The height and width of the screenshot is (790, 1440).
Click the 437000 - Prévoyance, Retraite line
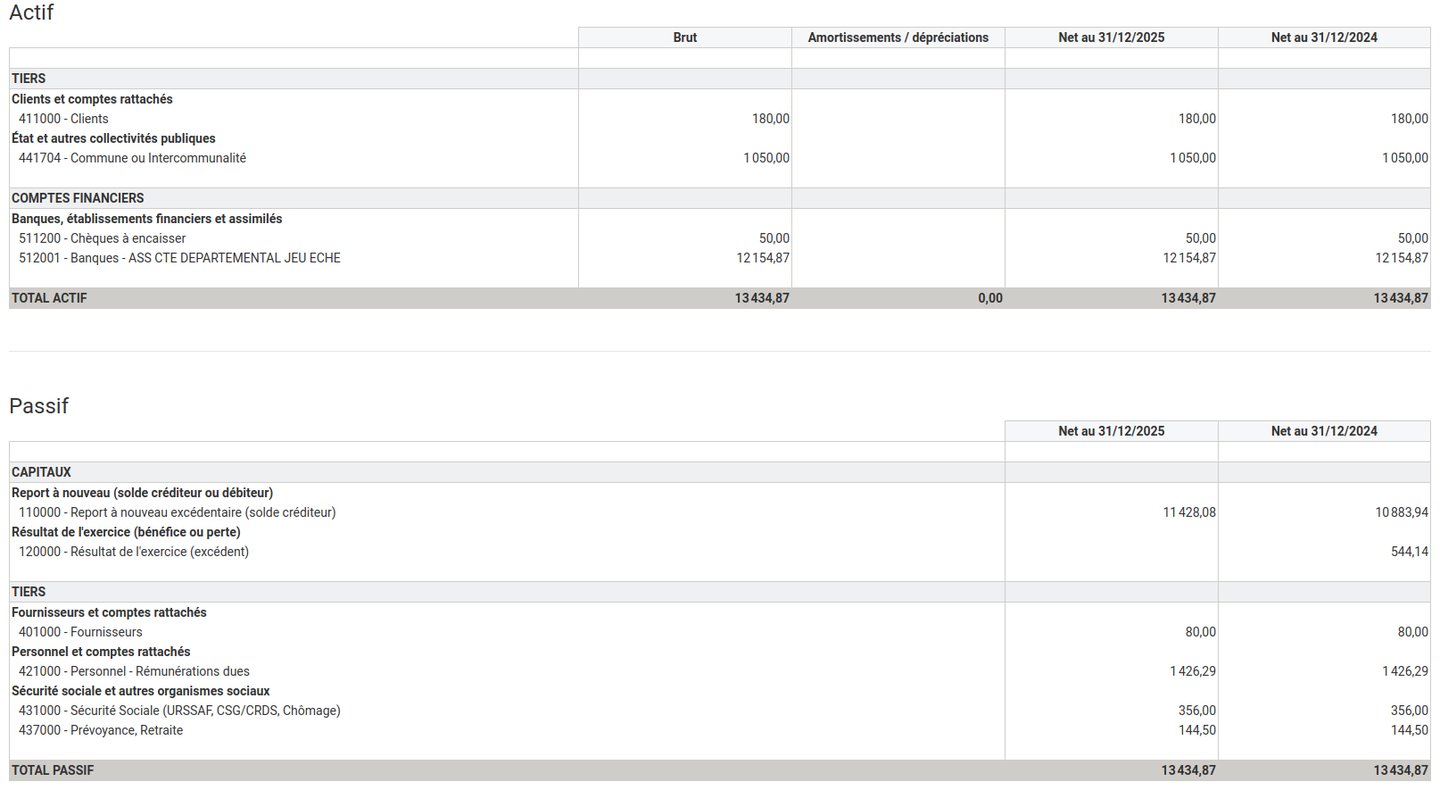point(100,730)
